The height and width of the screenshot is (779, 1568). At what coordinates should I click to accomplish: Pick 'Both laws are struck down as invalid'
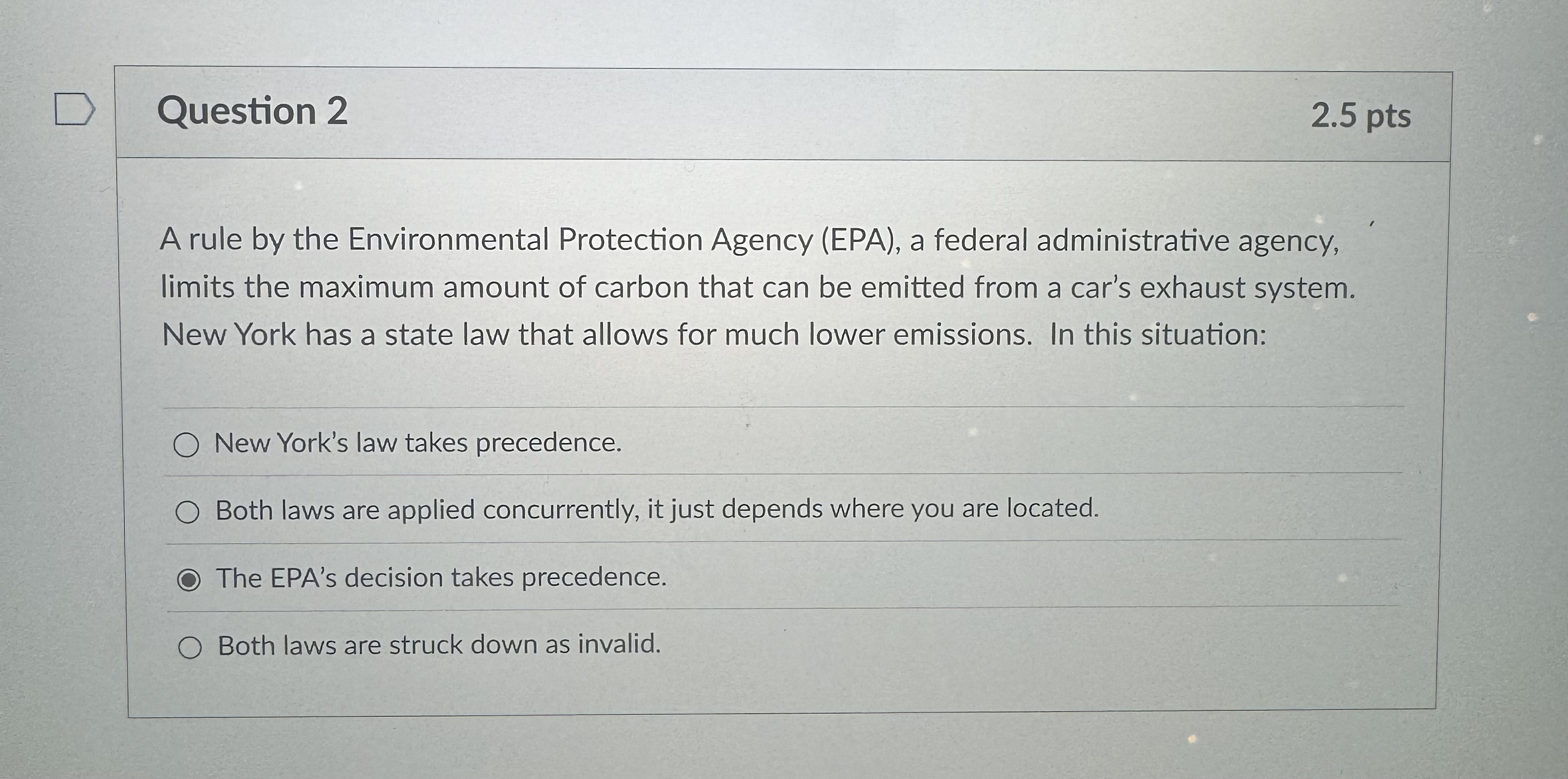click(x=189, y=646)
